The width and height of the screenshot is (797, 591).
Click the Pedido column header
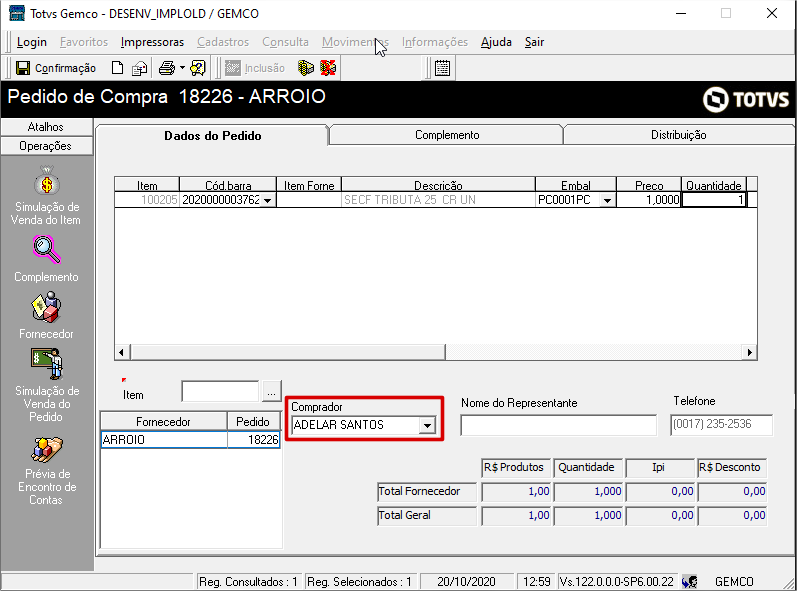[x=253, y=422]
